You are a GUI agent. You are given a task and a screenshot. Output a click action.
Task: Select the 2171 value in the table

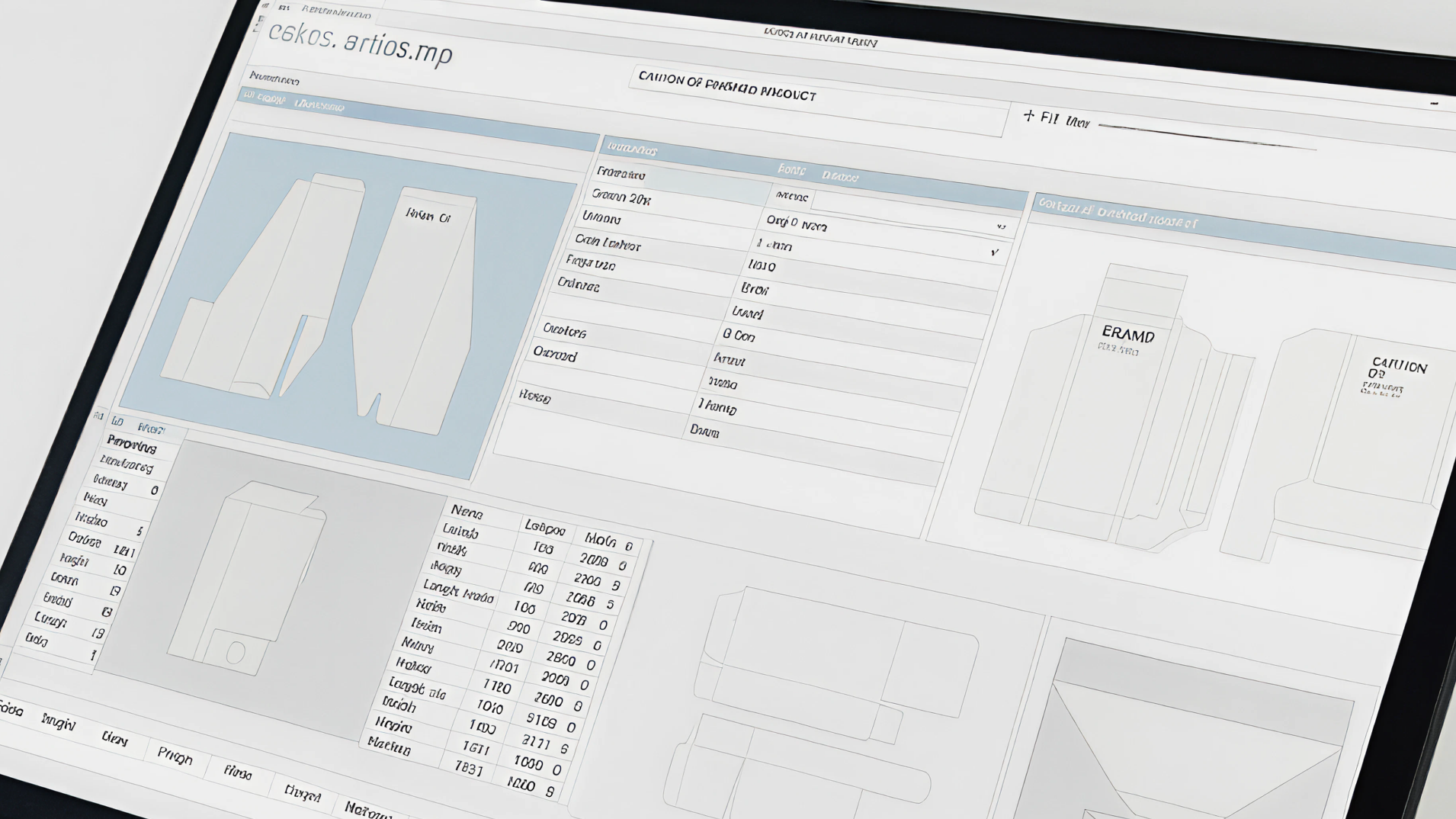pyautogui.click(x=536, y=740)
